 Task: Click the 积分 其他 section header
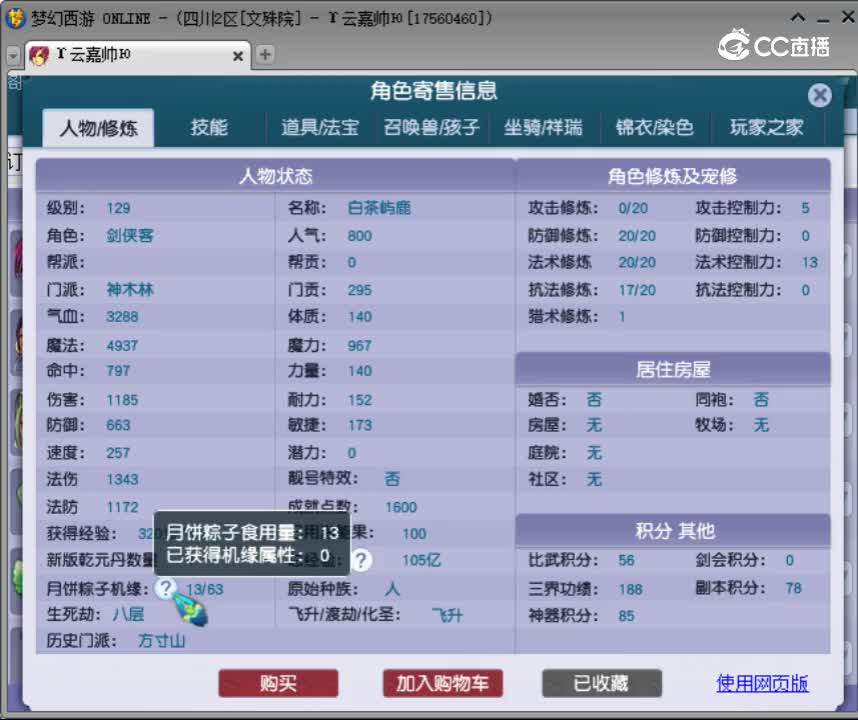673,531
